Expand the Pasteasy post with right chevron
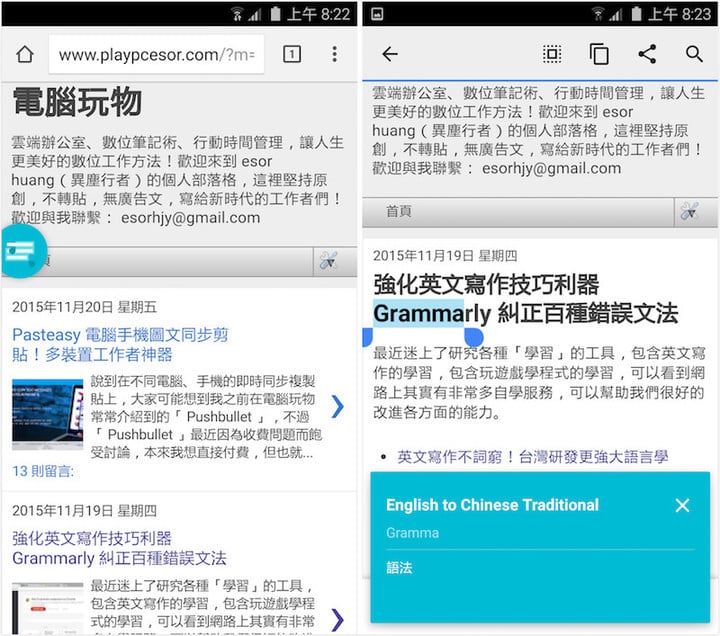Image resolution: width=720 pixels, height=636 pixels. [337, 406]
